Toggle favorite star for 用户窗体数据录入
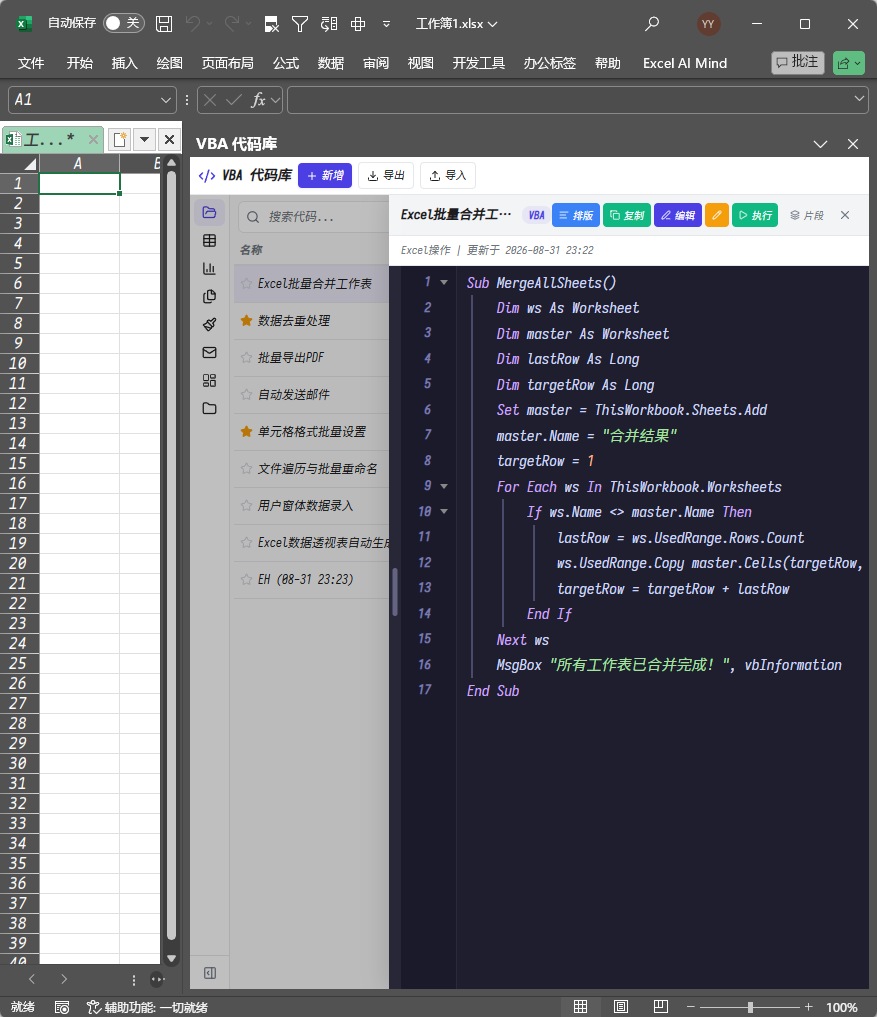The height and width of the screenshot is (1017, 877). (x=246, y=505)
